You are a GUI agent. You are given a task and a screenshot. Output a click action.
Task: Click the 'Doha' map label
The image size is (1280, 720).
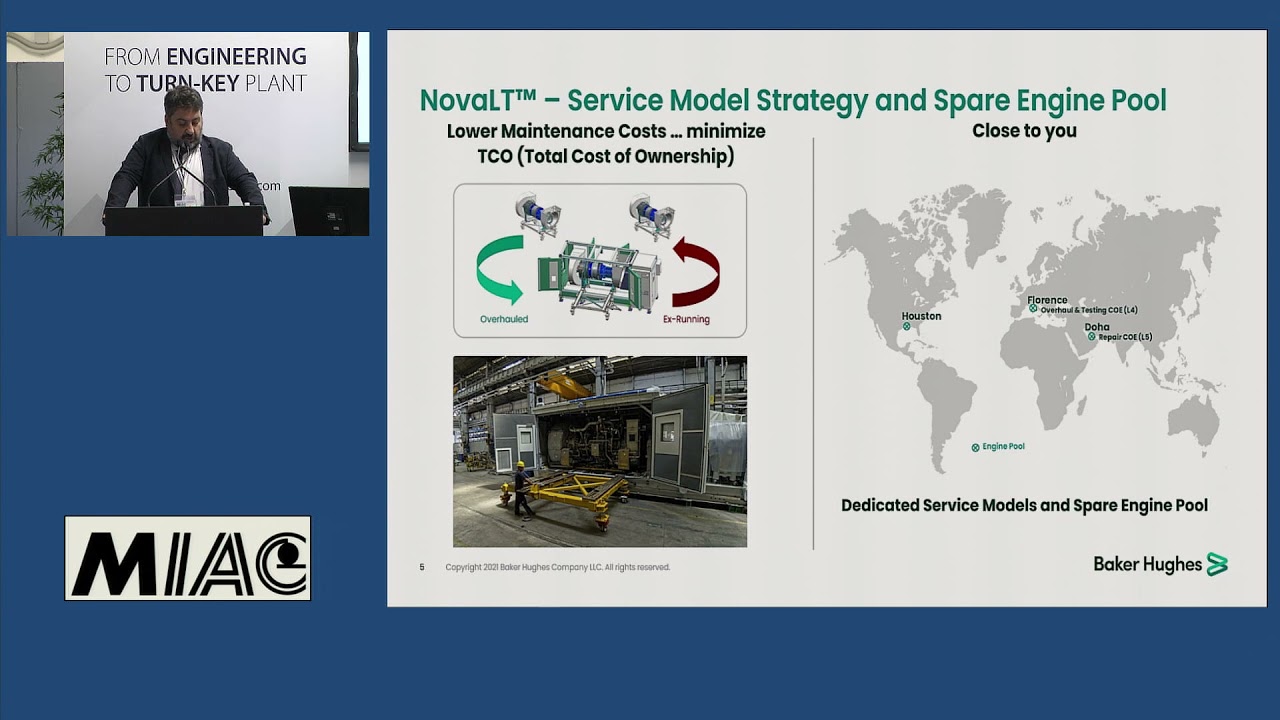pos(1097,327)
